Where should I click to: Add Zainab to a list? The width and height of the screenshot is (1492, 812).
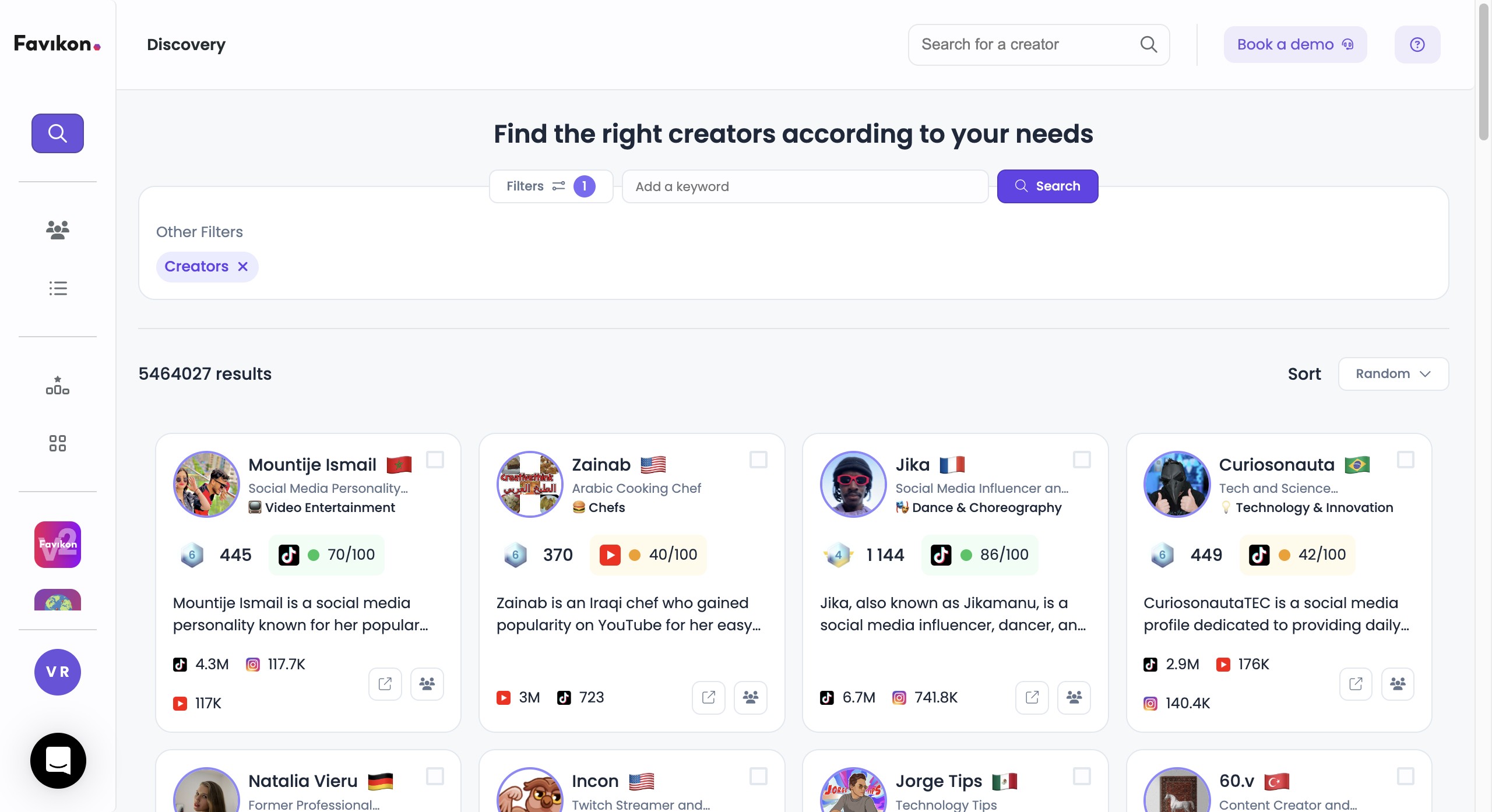point(750,697)
